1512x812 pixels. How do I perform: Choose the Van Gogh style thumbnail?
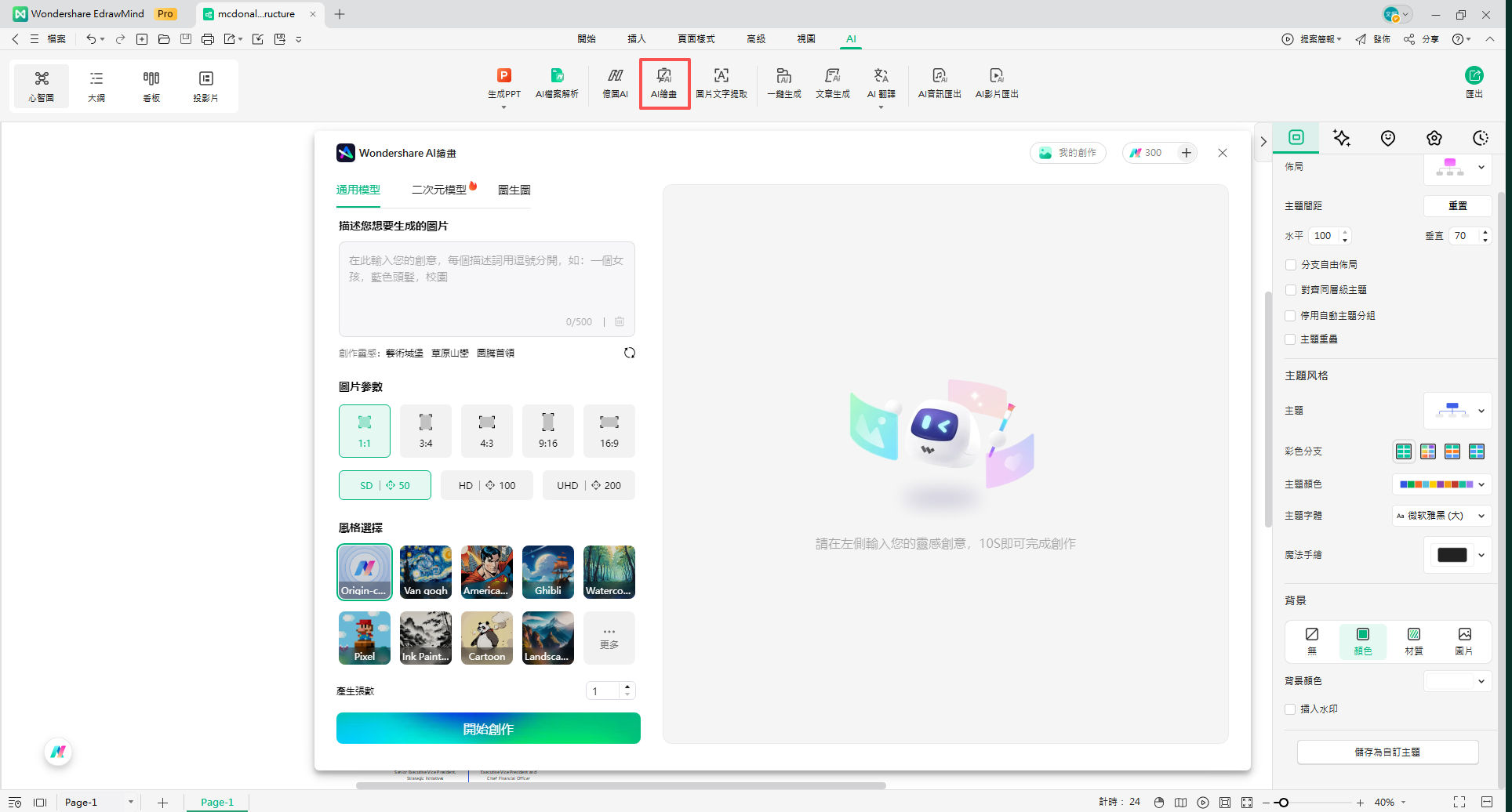pos(426,571)
